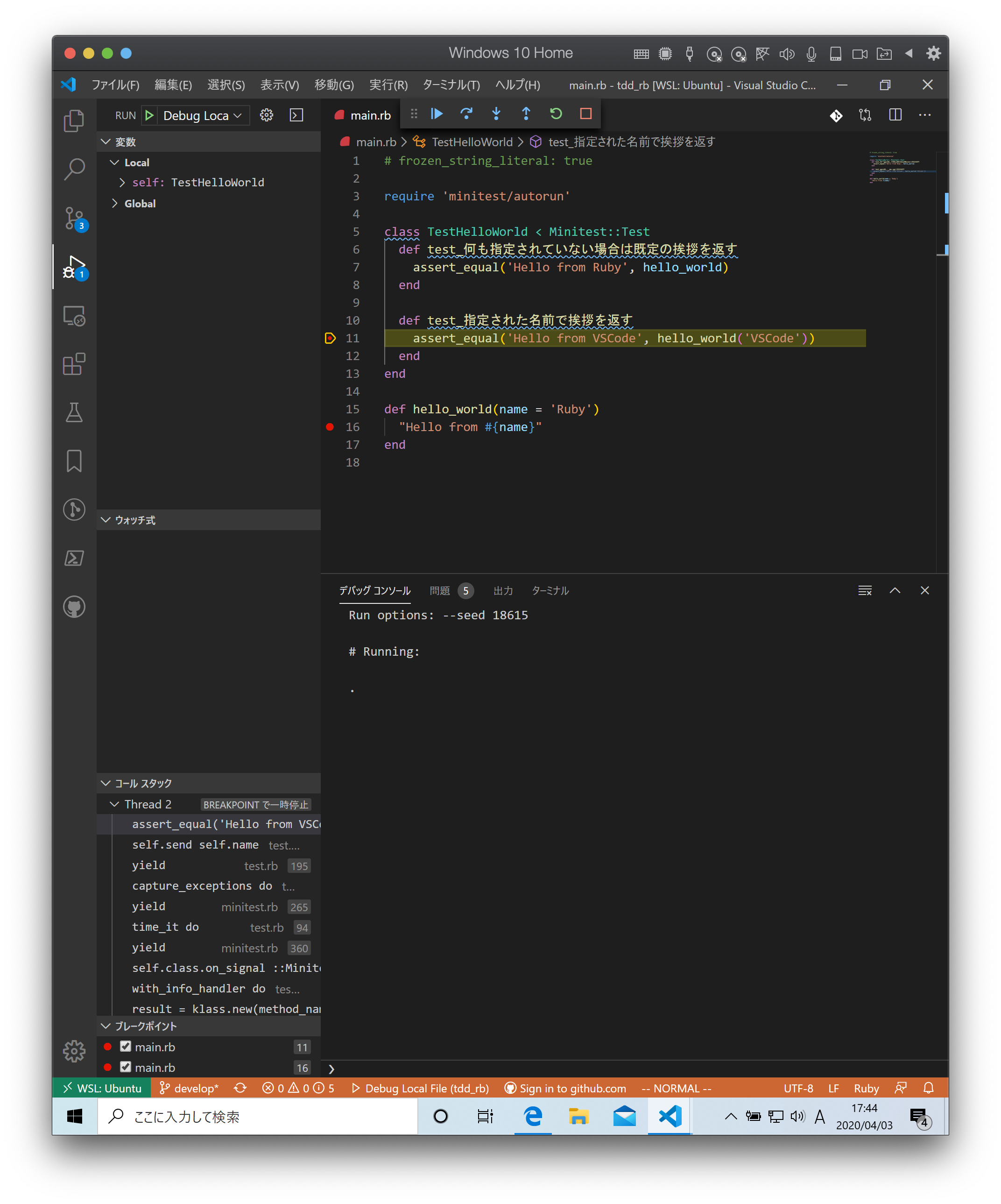This screenshot has width=1001, height=1204.
Task: Disable the main.rb line 16 breakpoint
Action: tap(126, 1067)
